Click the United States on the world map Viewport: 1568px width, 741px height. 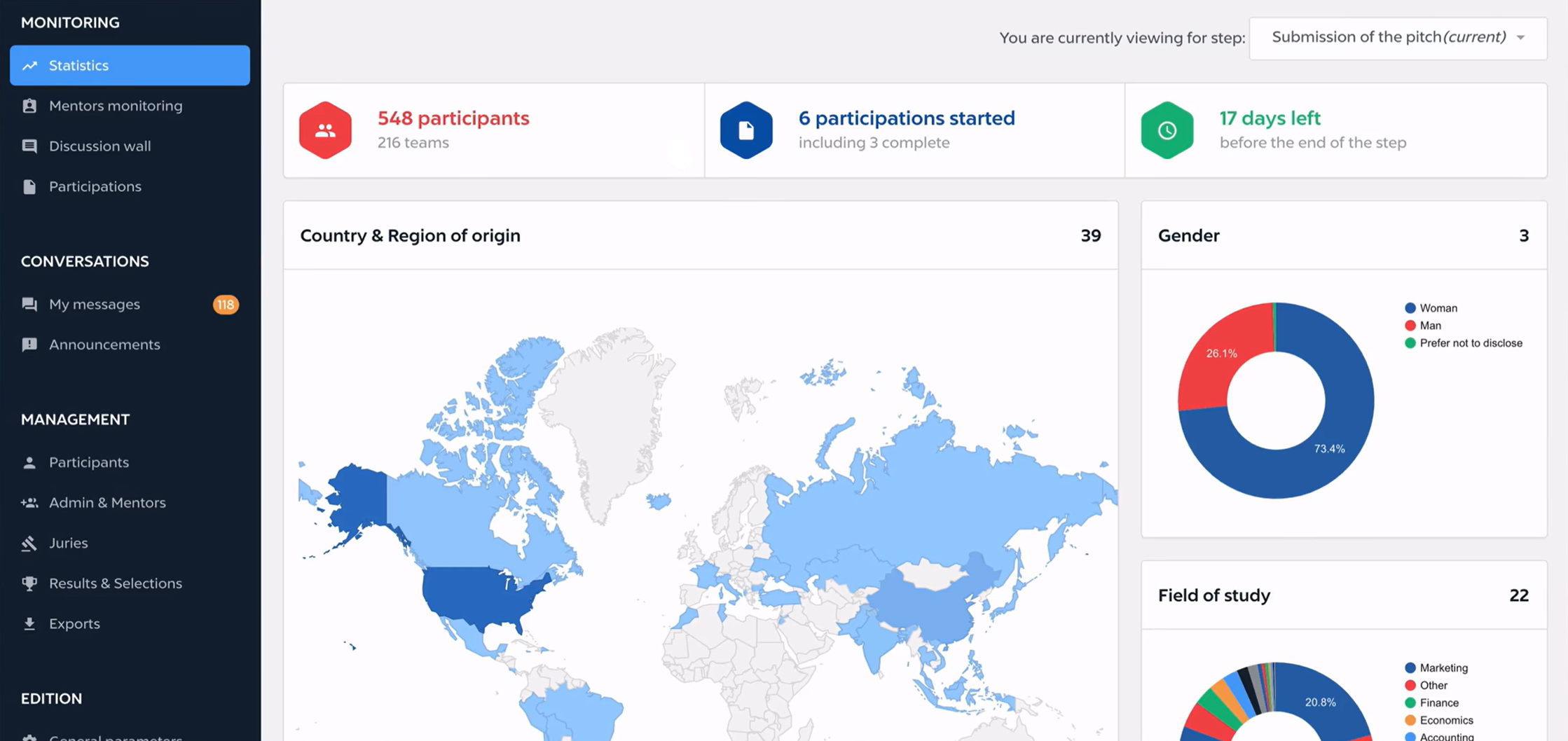click(x=476, y=594)
